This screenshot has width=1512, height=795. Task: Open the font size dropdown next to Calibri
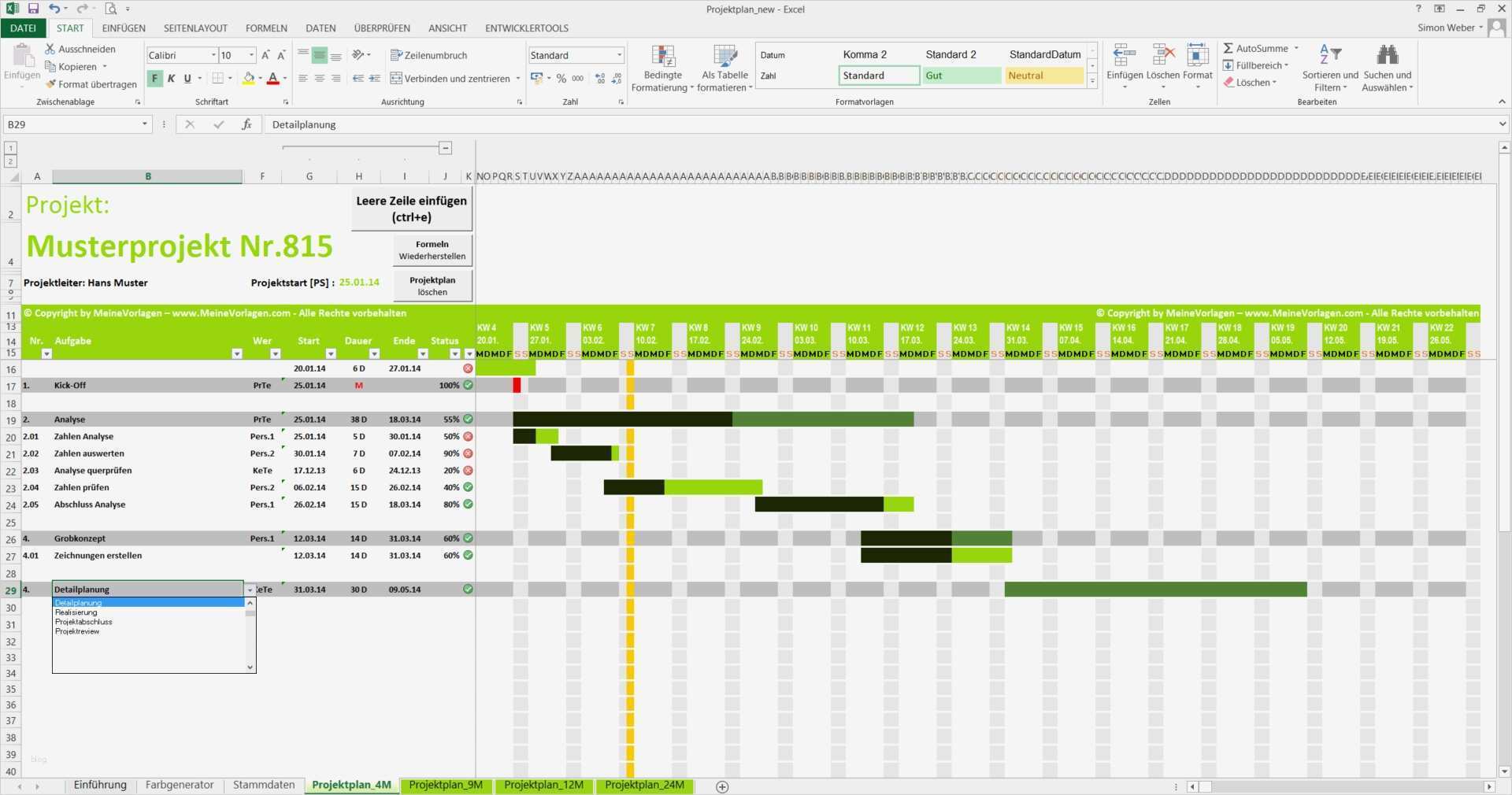pos(250,55)
